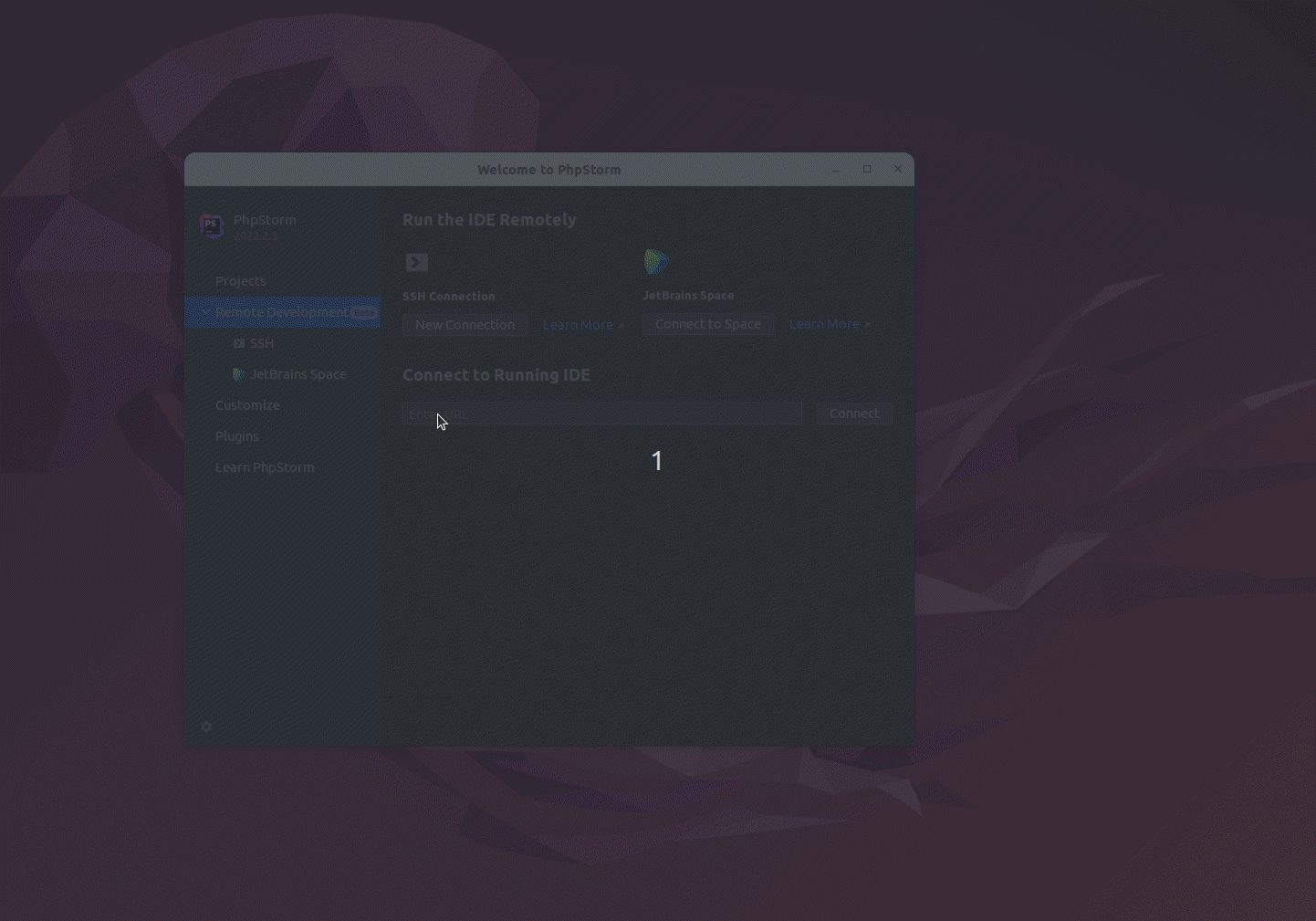Open the settings gear icon
This screenshot has height=921, width=1316.
[206, 727]
